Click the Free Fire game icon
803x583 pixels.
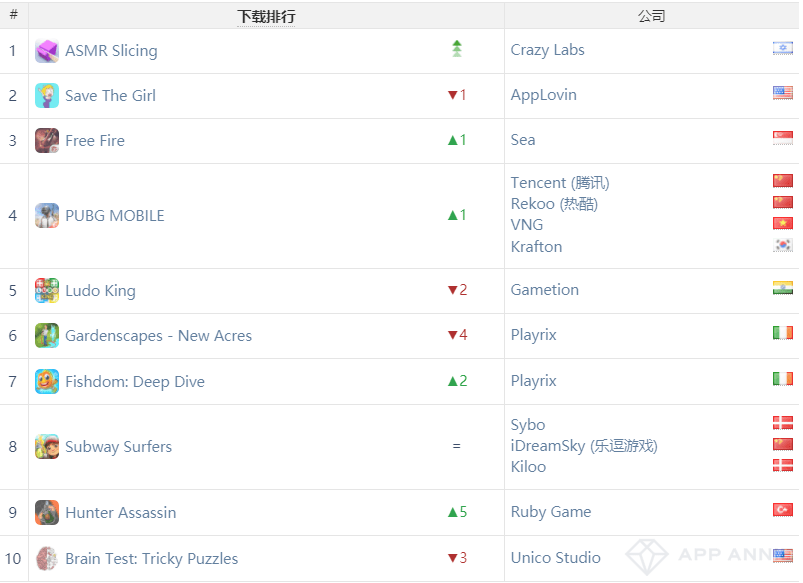click(x=47, y=141)
